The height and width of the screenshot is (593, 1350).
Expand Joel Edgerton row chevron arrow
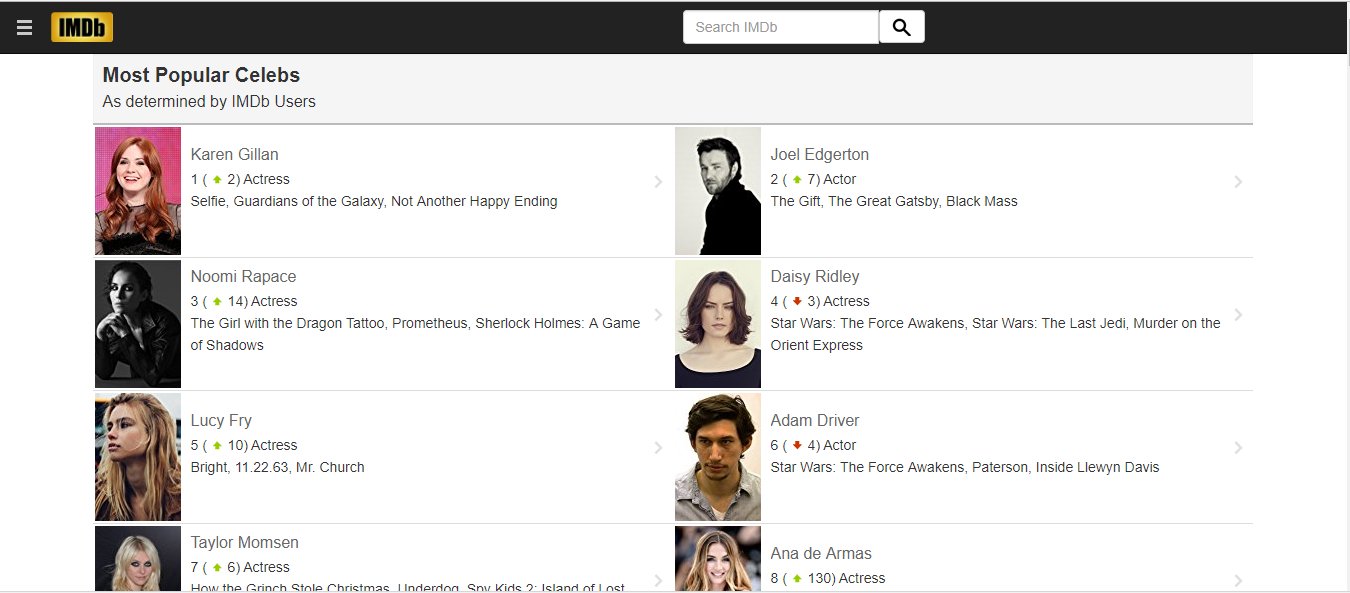[1238, 182]
